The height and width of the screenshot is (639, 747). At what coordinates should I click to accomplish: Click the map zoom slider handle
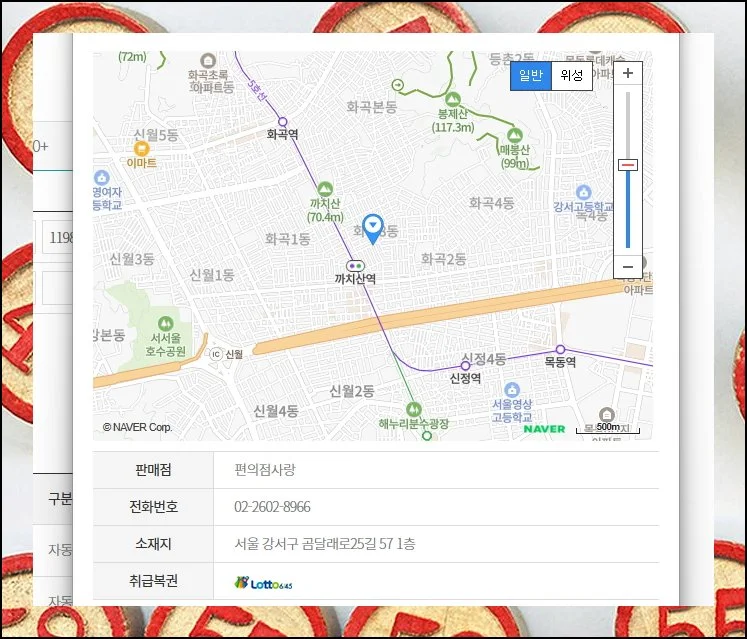tap(627, 165)
